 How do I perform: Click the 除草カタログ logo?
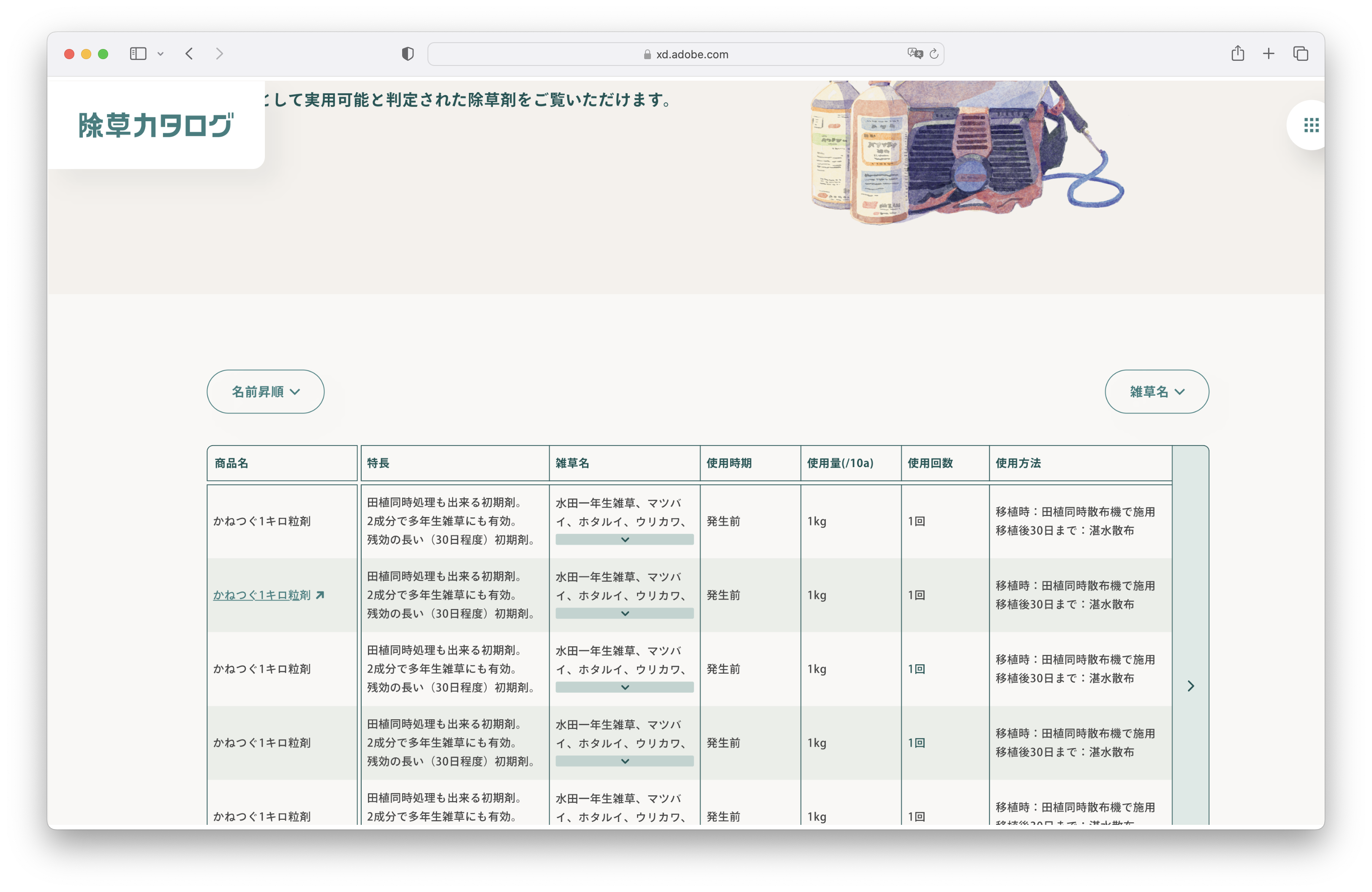click(x=155, y=125)
